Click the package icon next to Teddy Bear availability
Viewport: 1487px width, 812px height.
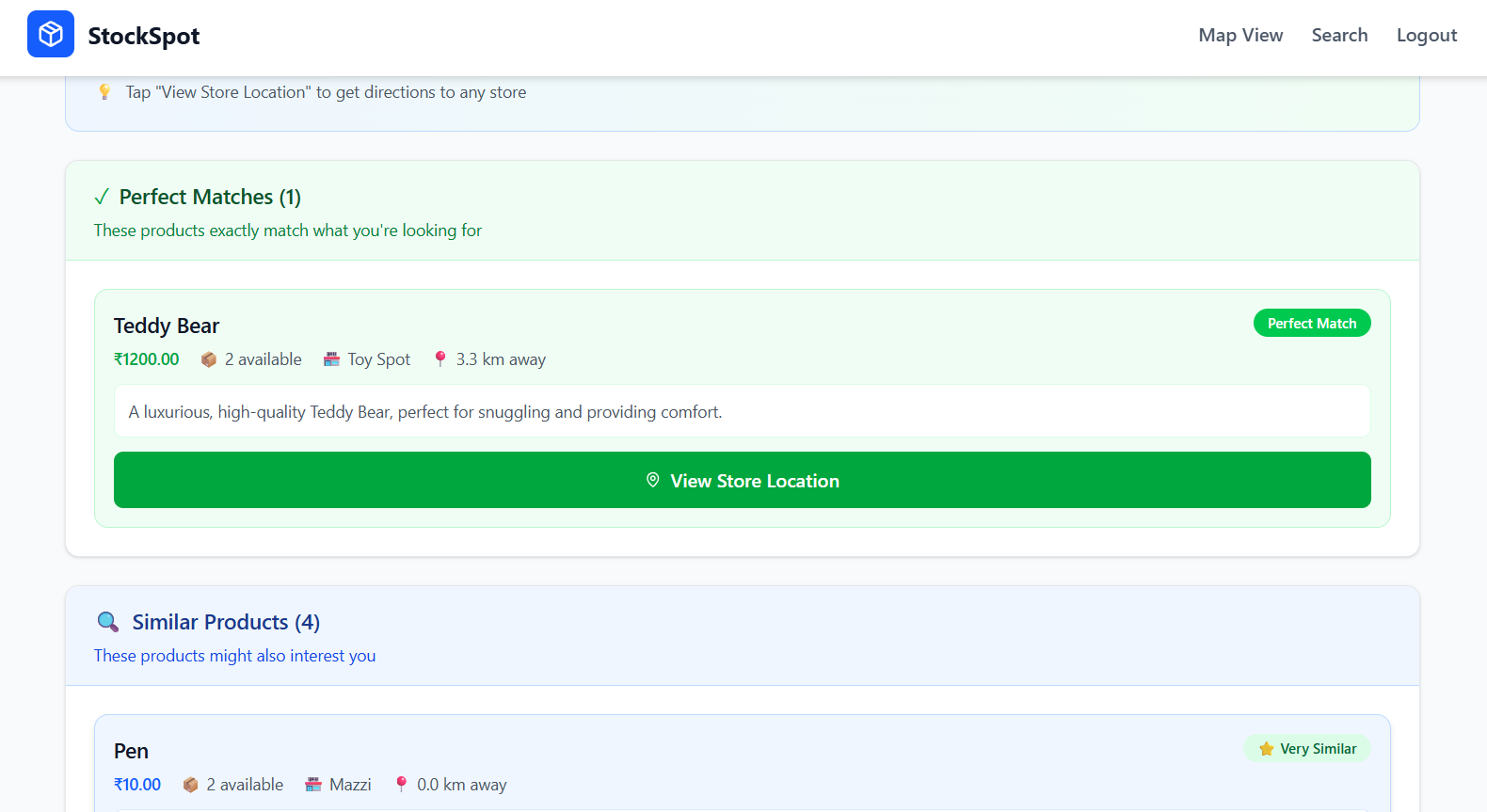point(209,359)
